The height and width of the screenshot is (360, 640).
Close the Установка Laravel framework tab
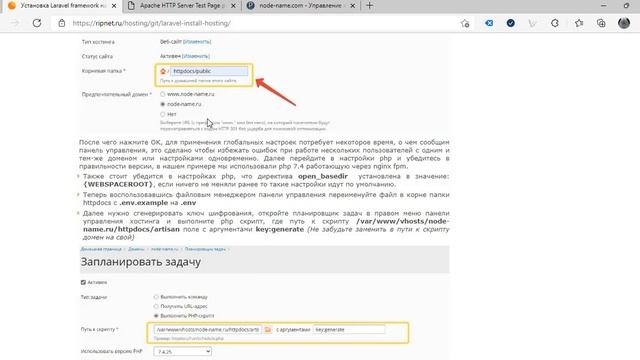point(114,6)
